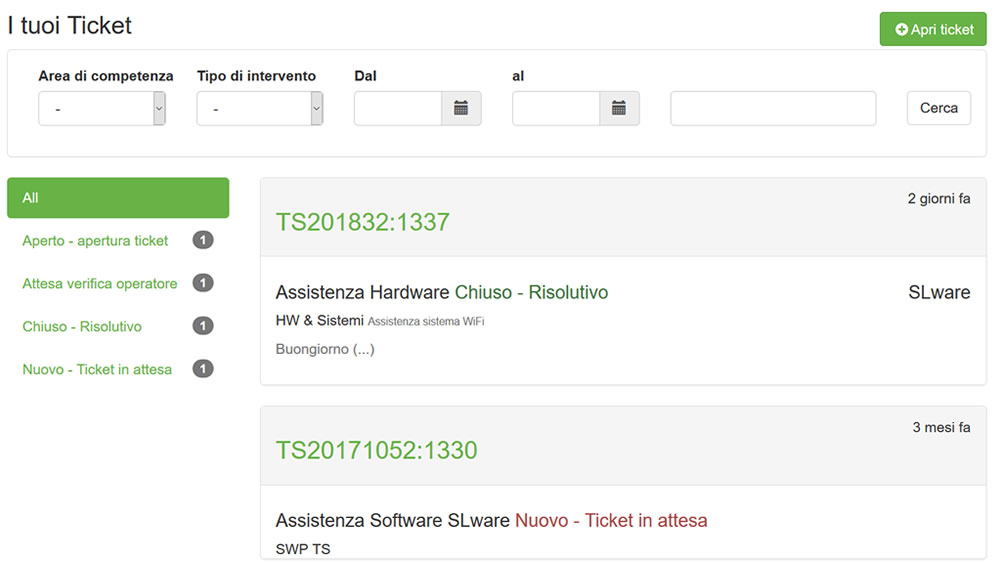The width and height of the screenshot is (1000, 563).
Task: Open calendar picker for Dal date
Action: pos(461,108)
